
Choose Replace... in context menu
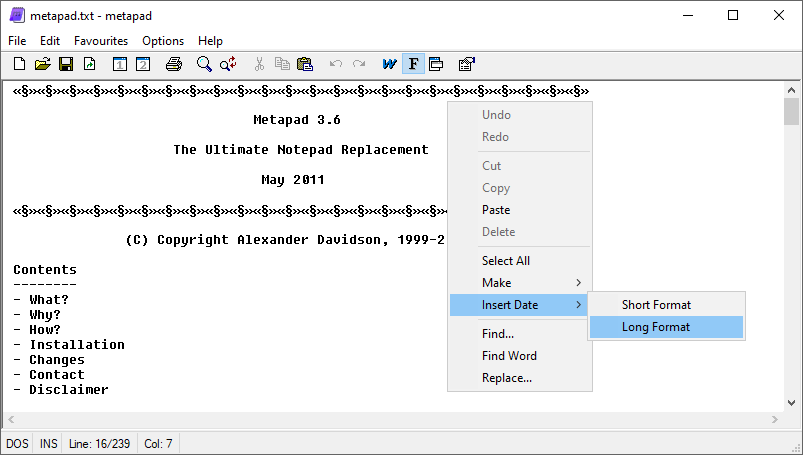click(520, 378)
